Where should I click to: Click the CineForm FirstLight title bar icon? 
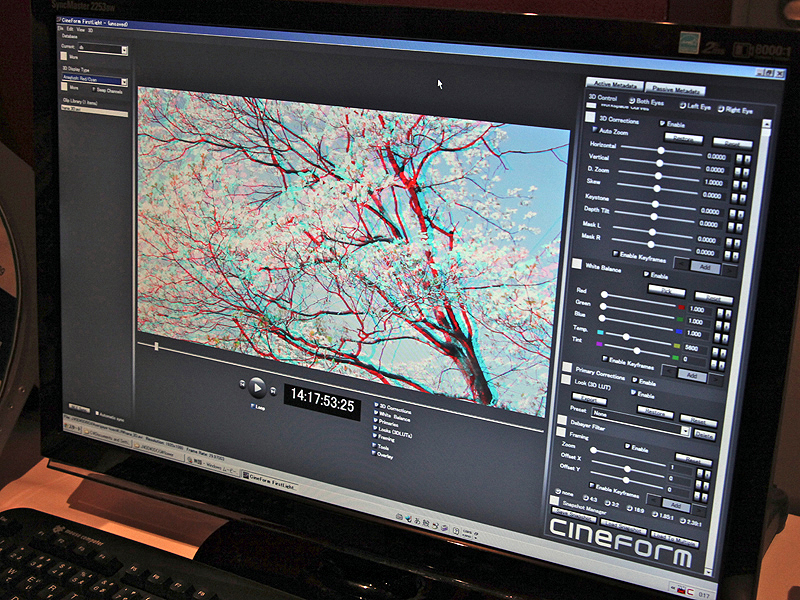point(59,20)
